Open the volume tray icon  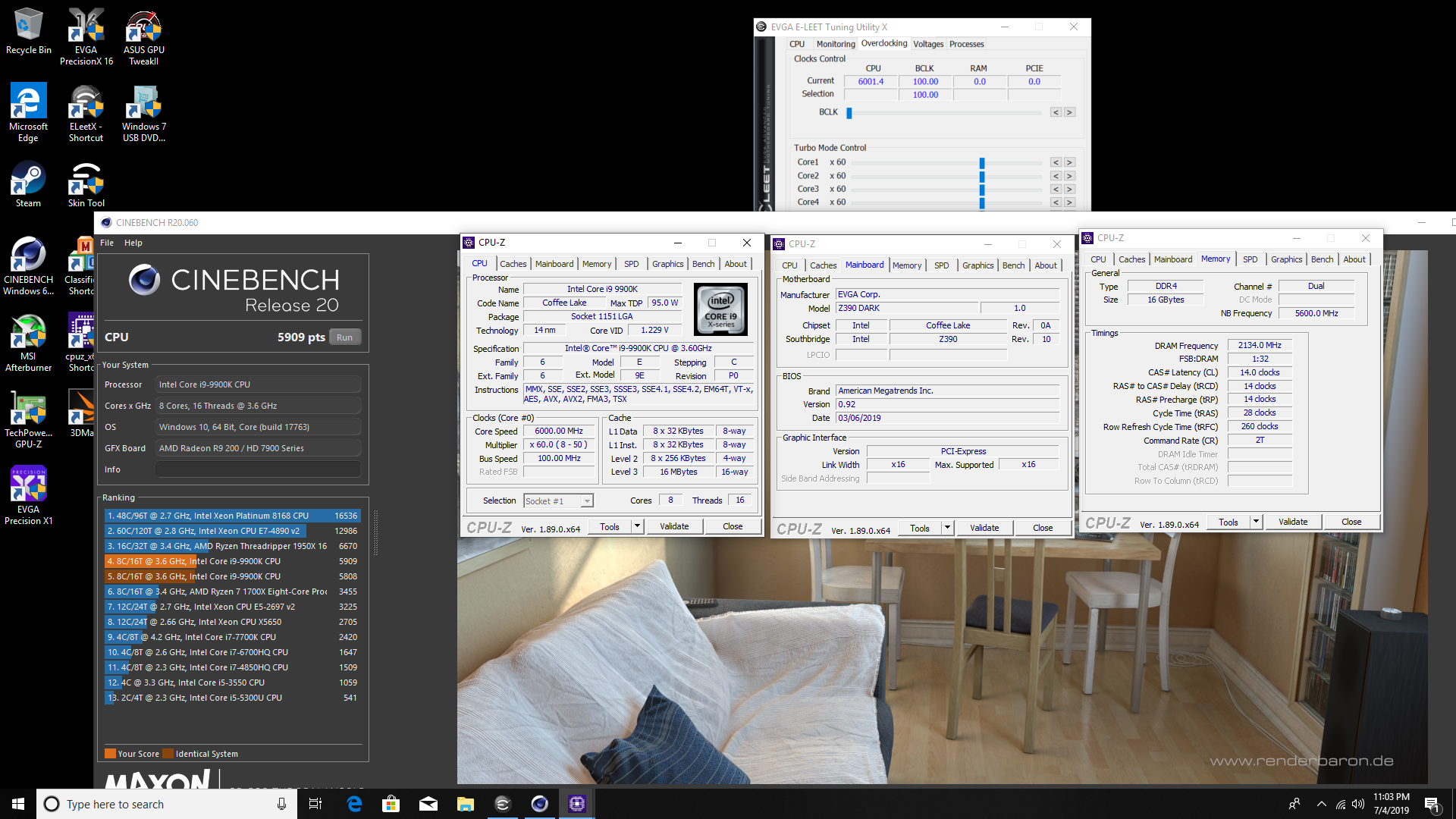point(1357,804)
